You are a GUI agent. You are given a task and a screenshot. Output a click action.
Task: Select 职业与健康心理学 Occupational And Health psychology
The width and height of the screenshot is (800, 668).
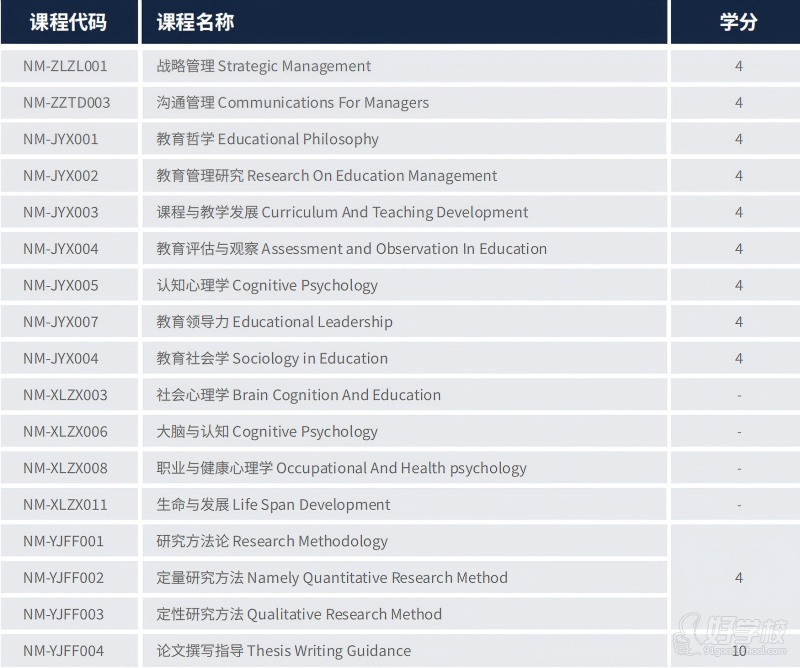point(342,468)
